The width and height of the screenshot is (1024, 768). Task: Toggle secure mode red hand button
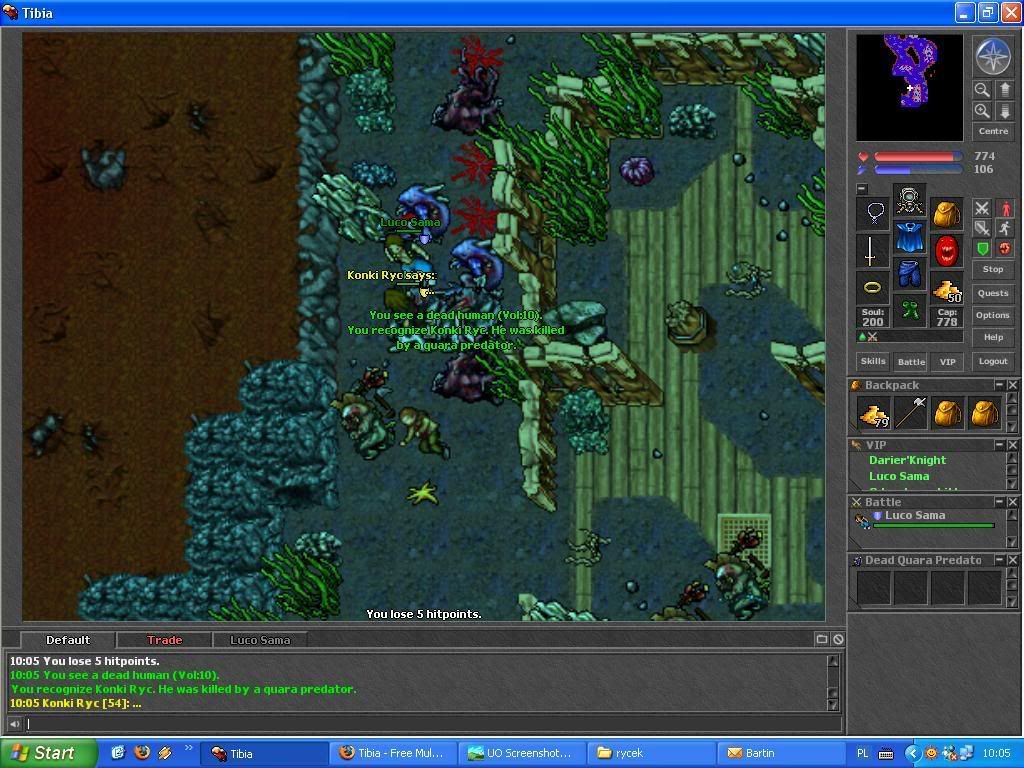[1005, 248]
